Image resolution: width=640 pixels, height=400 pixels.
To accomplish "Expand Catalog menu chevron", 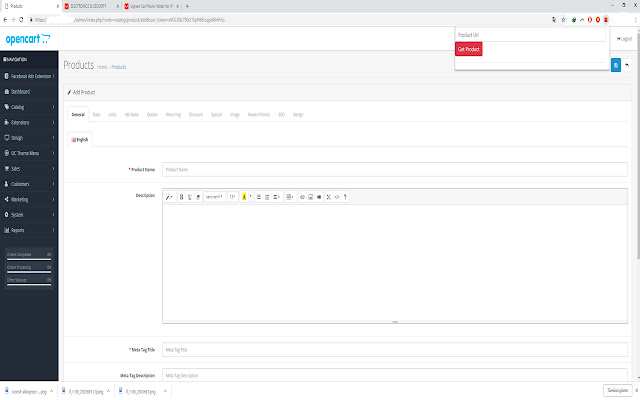I will coord(53,107).
